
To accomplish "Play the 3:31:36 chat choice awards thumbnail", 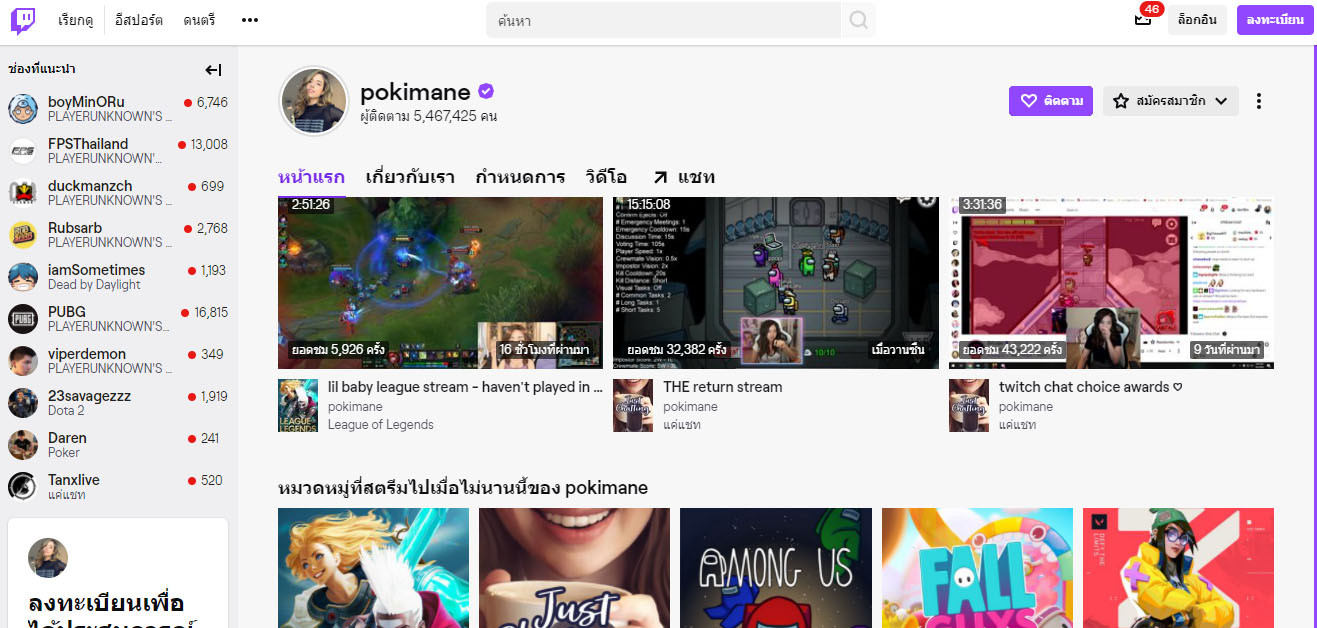I will [1112, 282].
